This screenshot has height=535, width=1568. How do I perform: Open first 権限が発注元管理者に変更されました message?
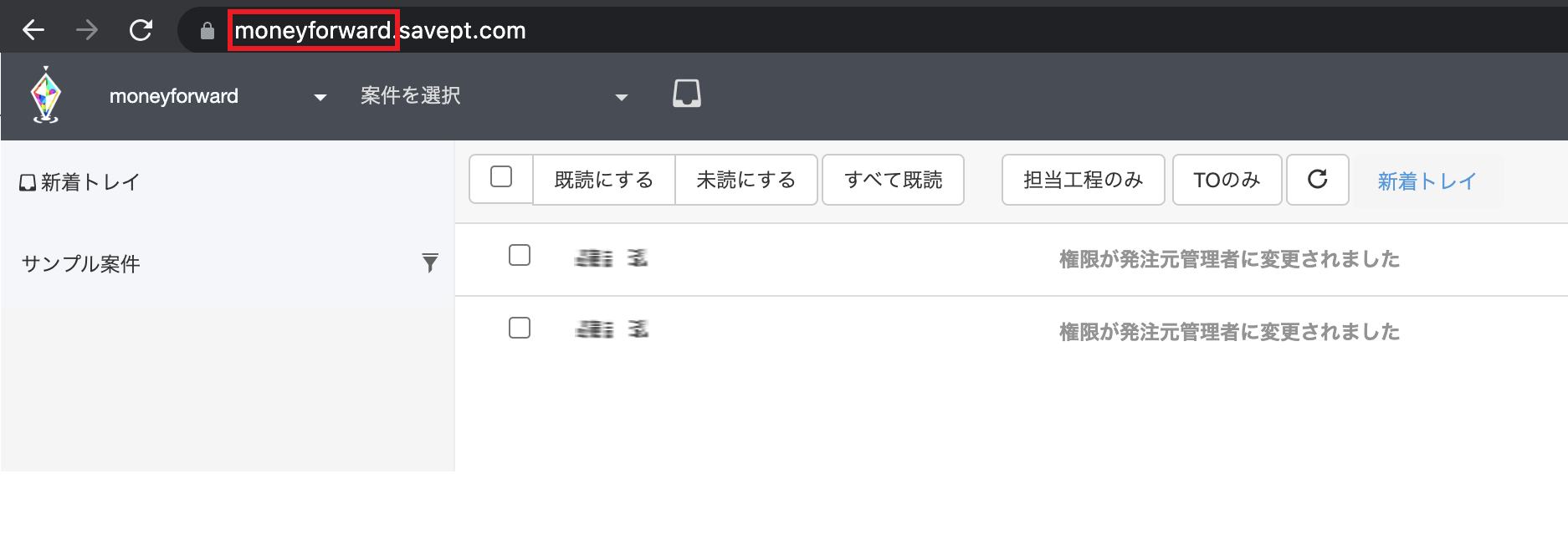[1229, 259]
